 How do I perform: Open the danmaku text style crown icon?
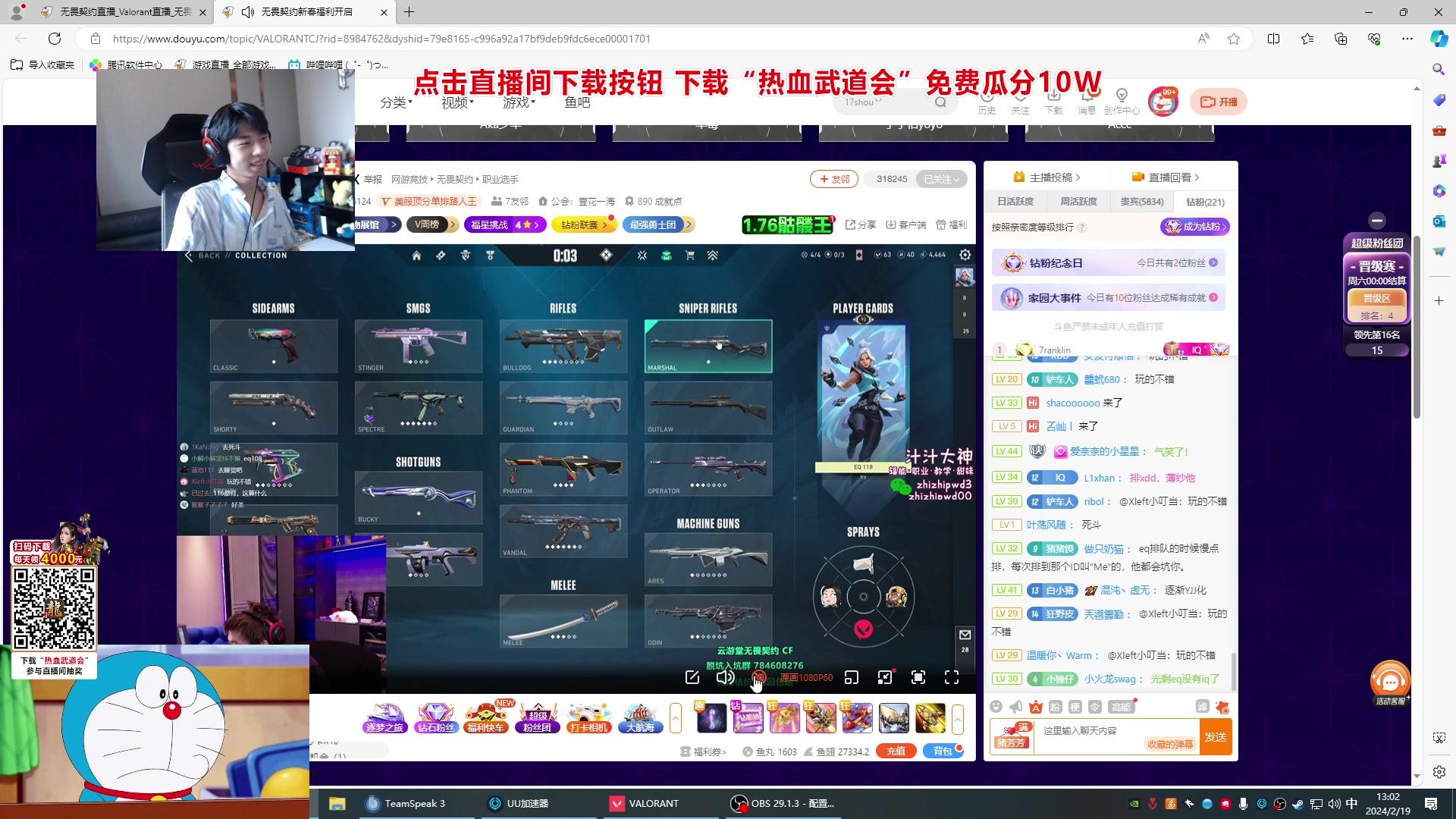[x=1036, y=707]
